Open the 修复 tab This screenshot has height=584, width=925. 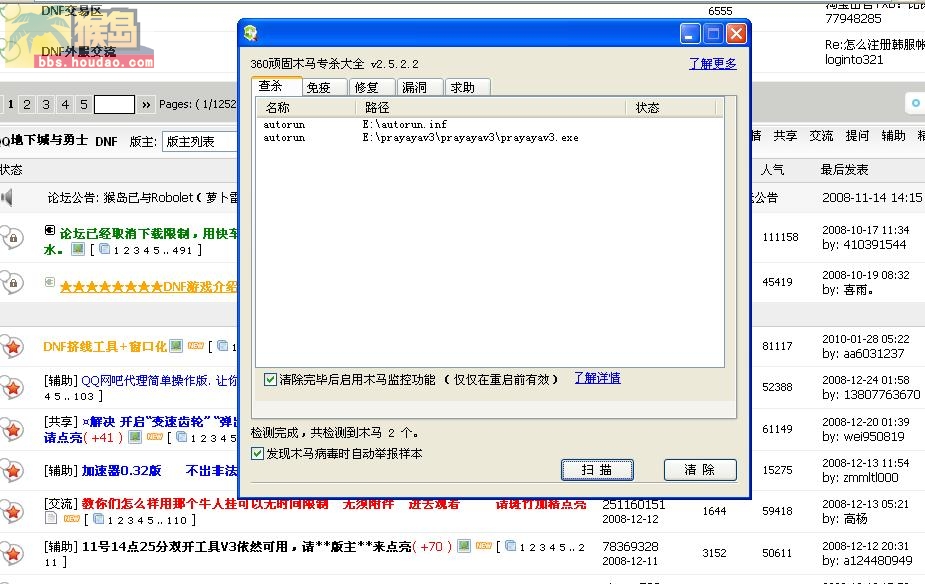(x=372, y=87)
